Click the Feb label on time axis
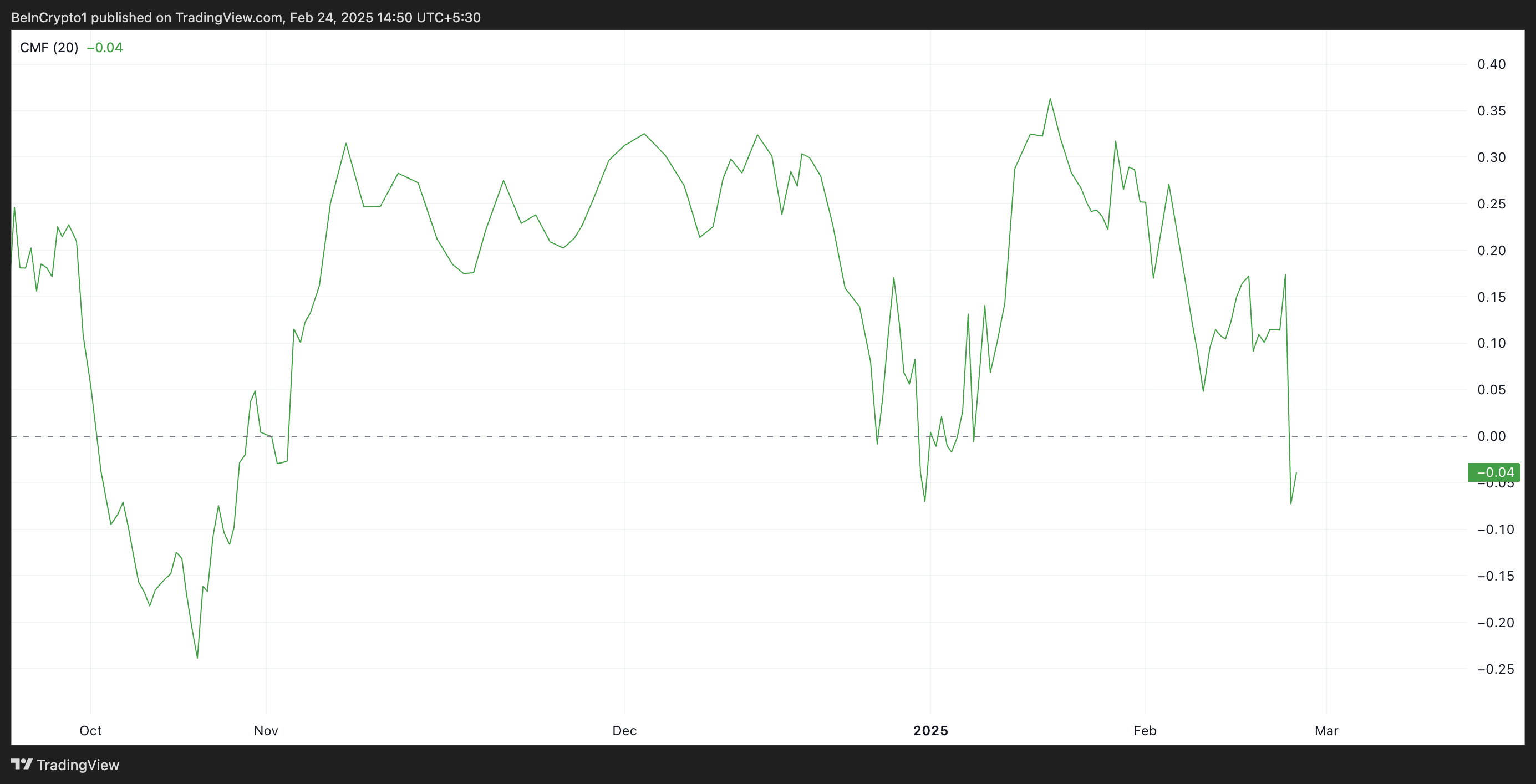The width and height of the screenshot is (1536, 784). (1145, 730)
